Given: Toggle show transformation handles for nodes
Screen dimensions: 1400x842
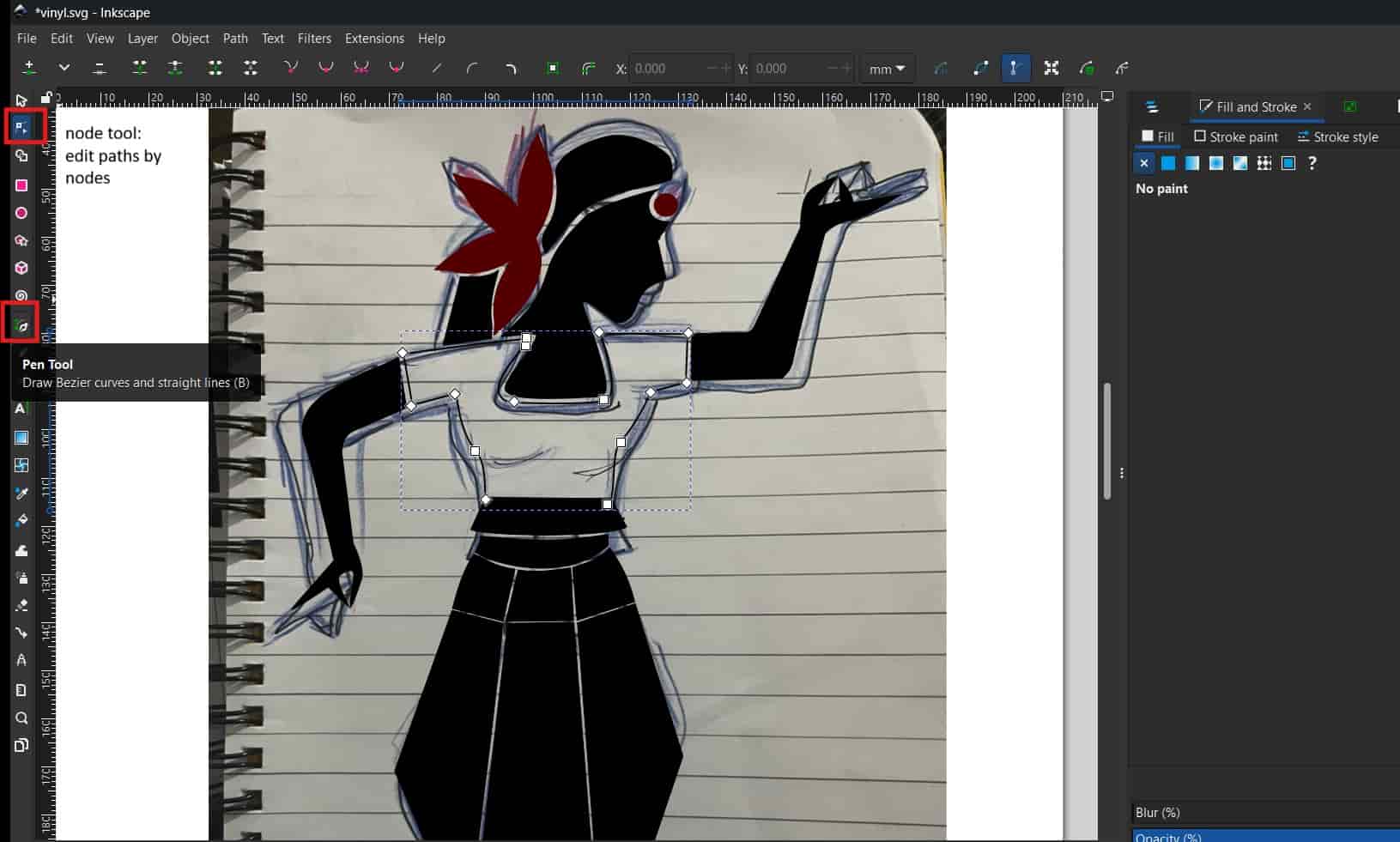Looking at the screenshot, I should point(1051,69).
